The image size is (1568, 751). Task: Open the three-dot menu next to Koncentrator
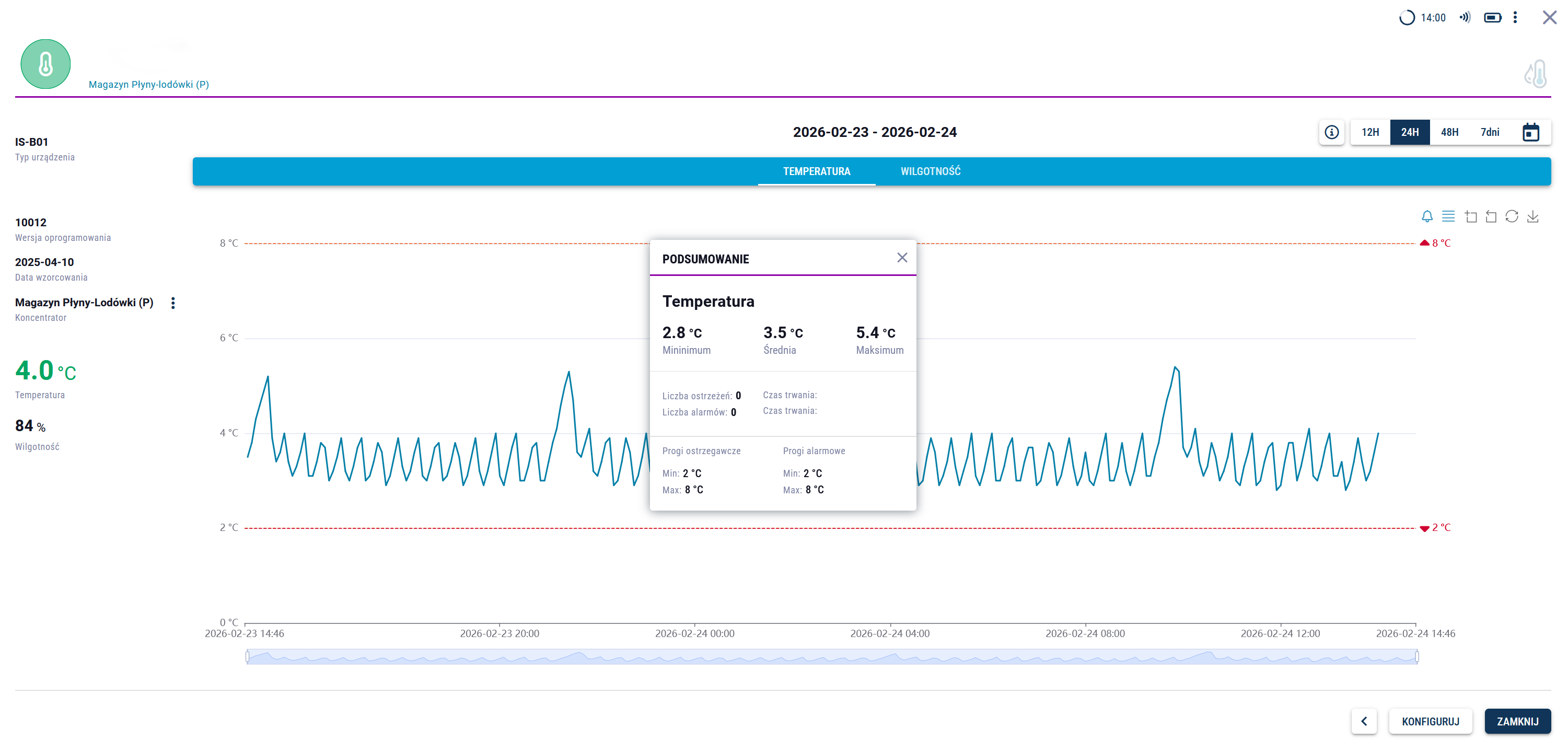point(173,303)
